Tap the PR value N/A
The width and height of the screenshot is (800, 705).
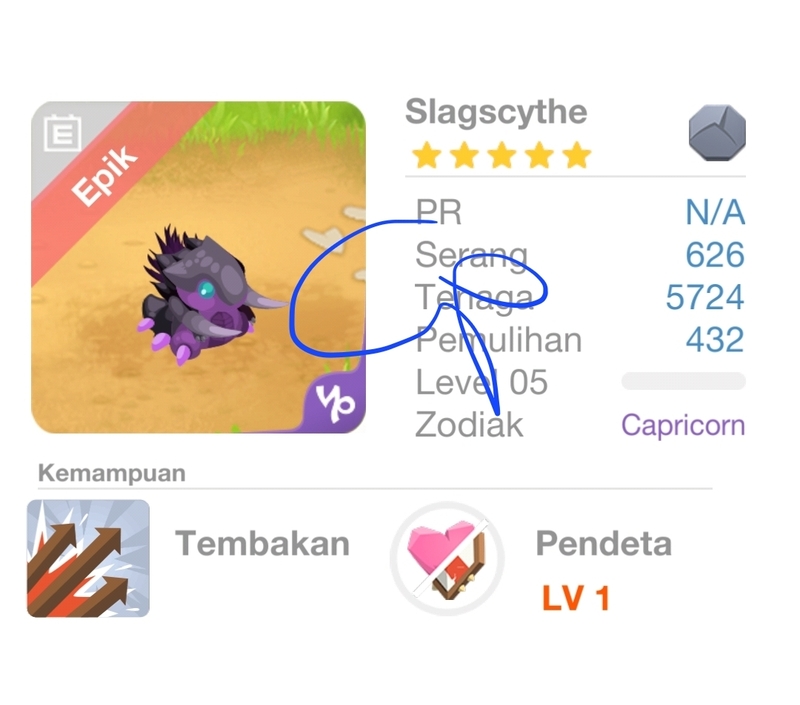pos(715,212)
